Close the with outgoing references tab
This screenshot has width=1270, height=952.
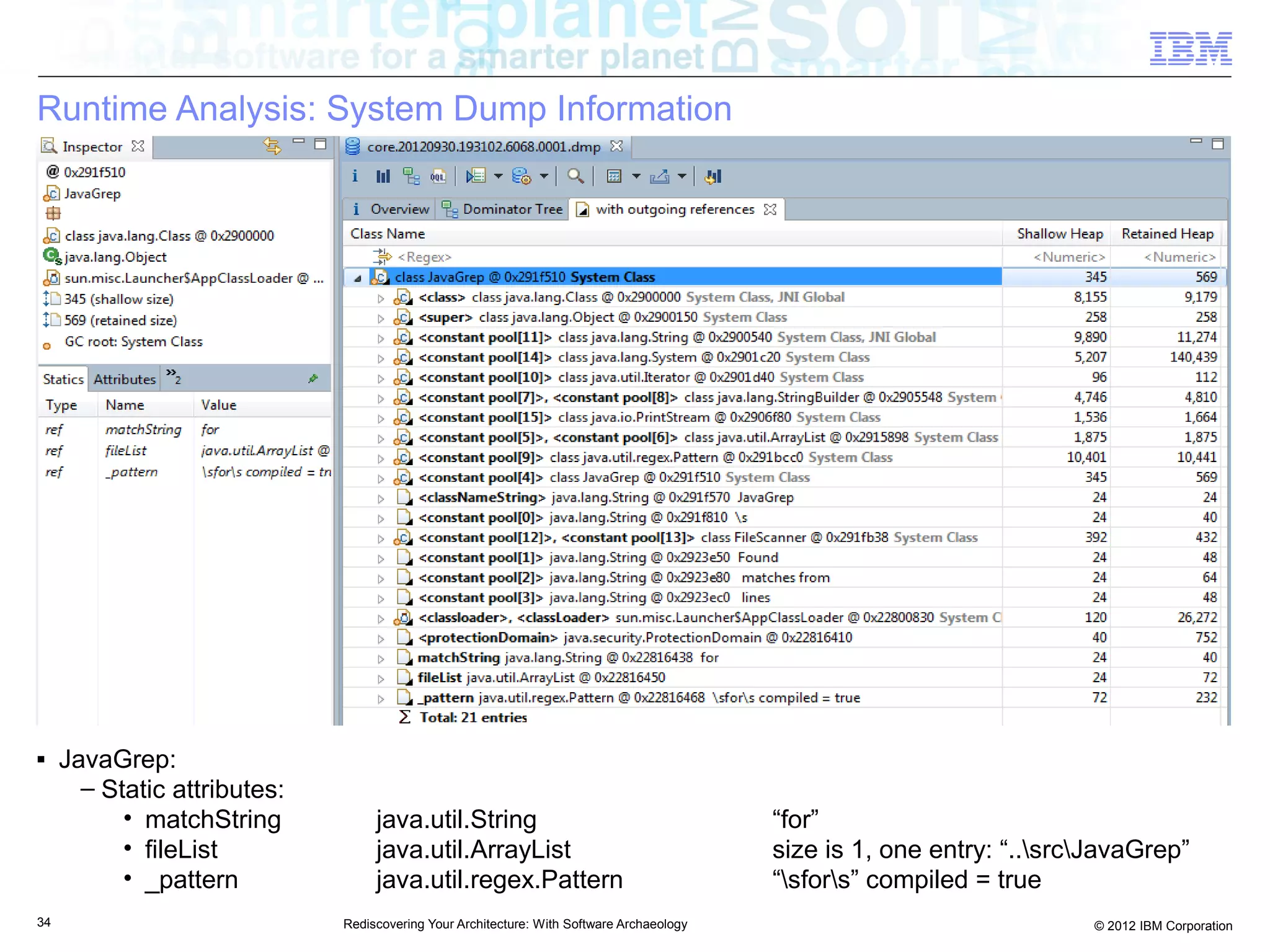point(770,210)
